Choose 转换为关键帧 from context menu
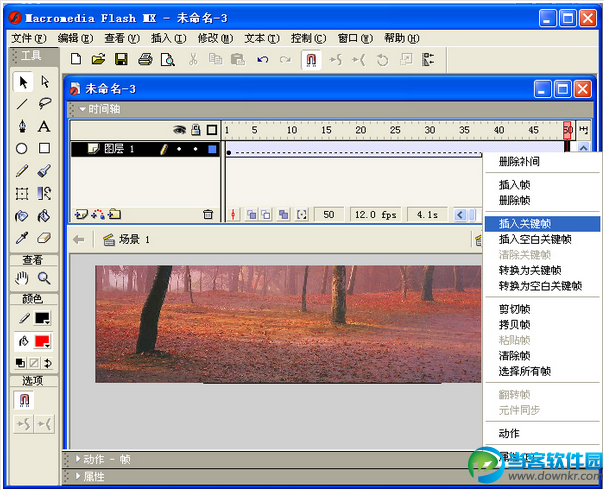This screenshot has height=490, width=604. [x=542, y=270]
